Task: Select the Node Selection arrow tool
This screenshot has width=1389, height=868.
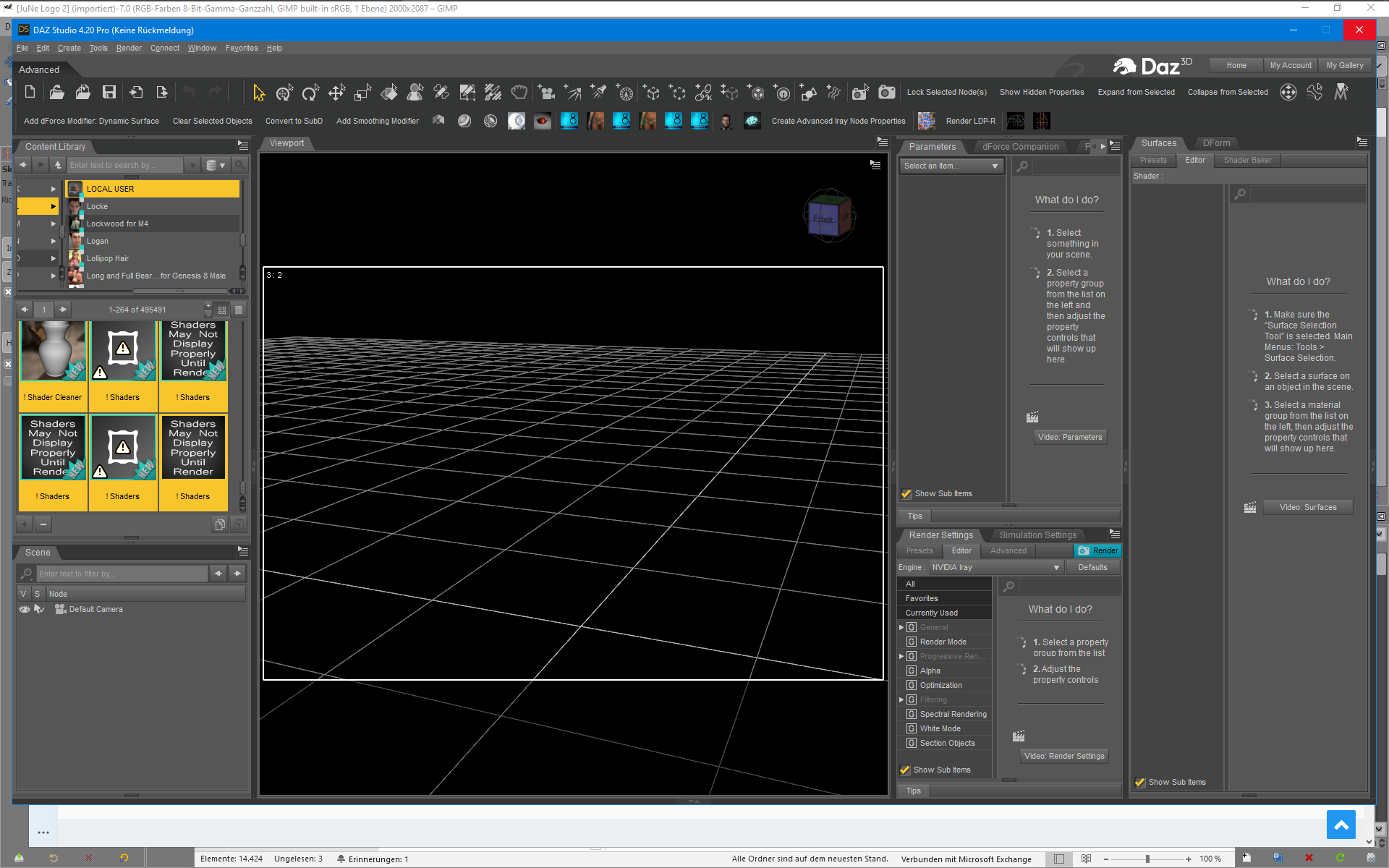Action: (x=258, y=93)
